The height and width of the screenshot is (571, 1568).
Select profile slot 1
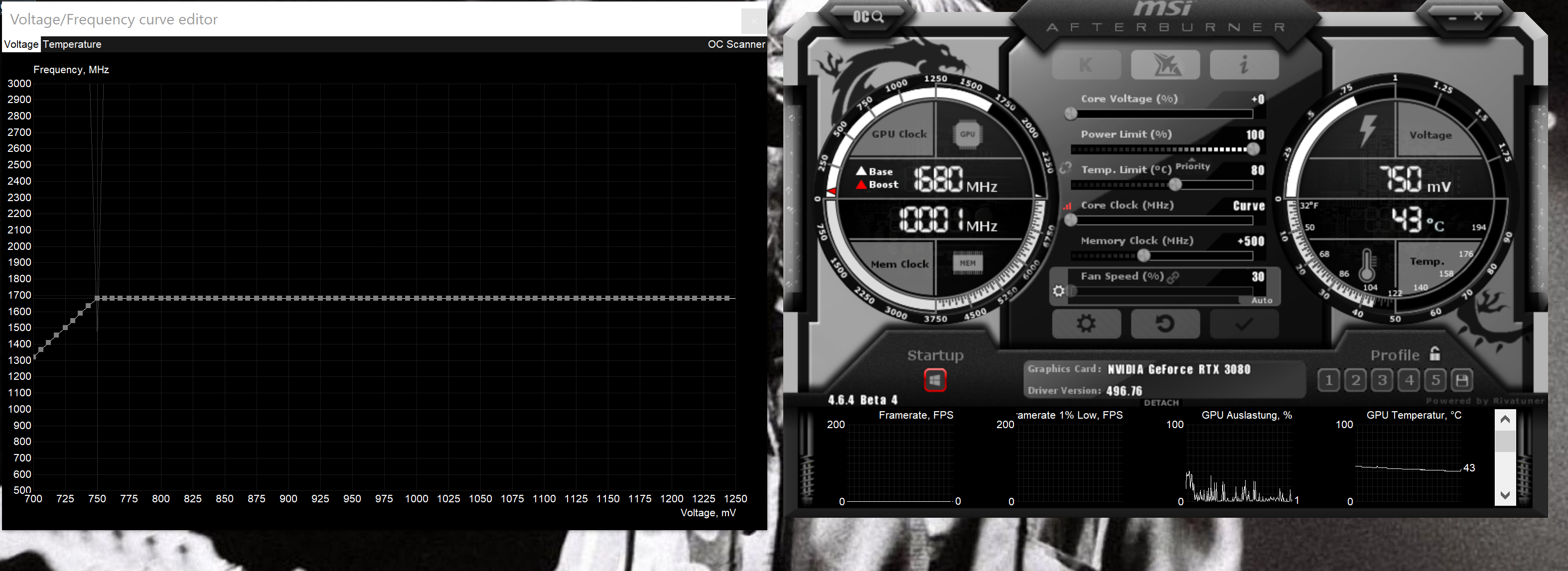1328,381
